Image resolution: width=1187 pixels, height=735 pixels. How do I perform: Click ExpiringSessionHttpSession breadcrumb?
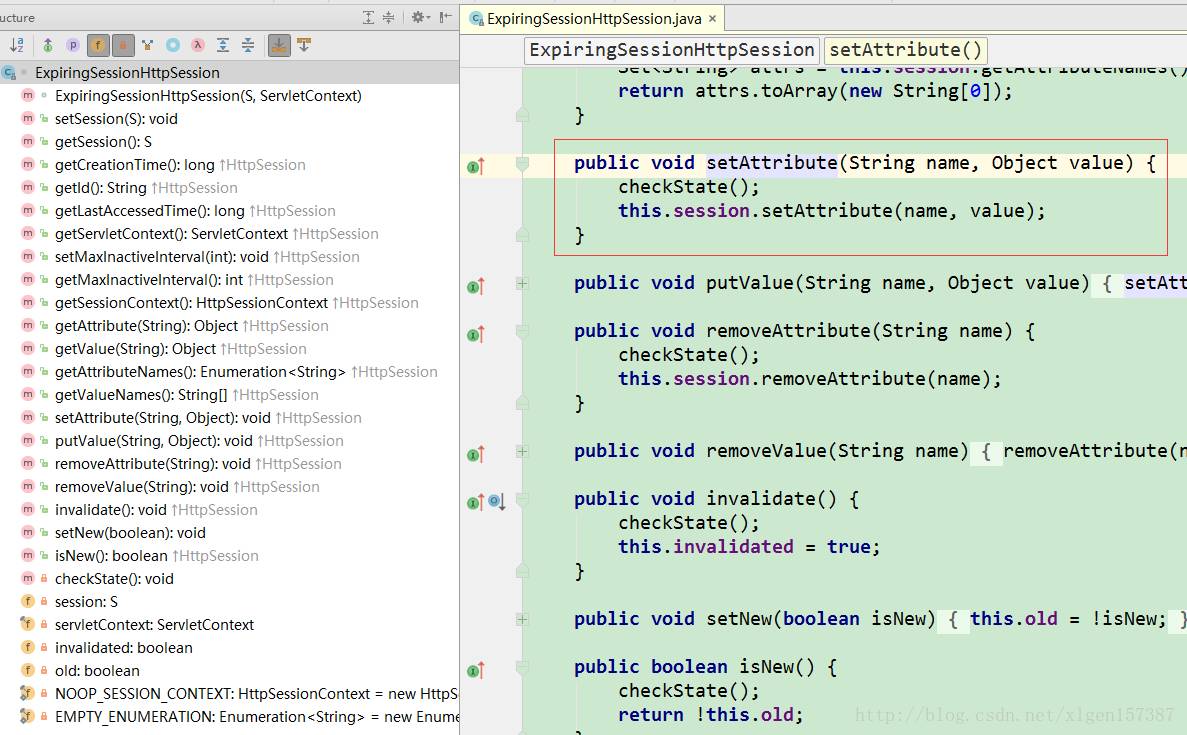[x=671, y=50]
